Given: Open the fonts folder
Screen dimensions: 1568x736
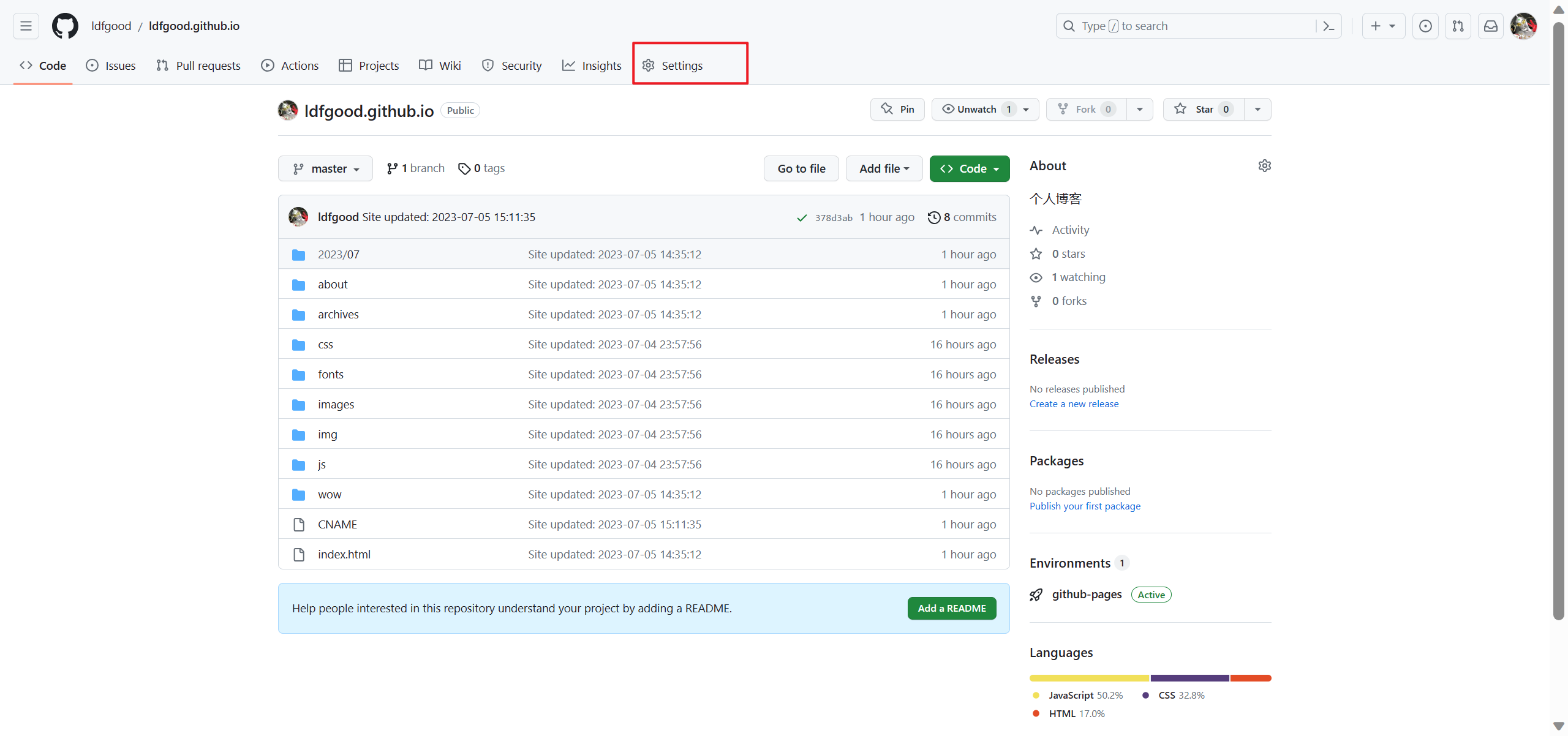Looking at the screenshot, I should [331, 375].
